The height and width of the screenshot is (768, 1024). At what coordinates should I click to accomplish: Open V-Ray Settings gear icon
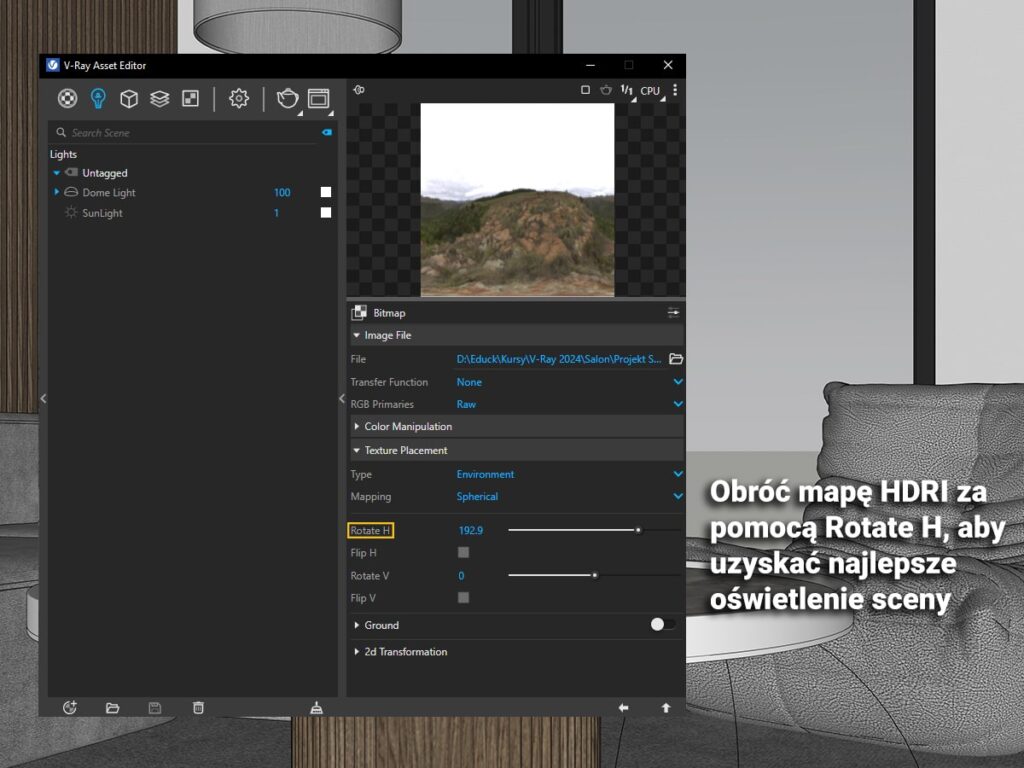238,98
